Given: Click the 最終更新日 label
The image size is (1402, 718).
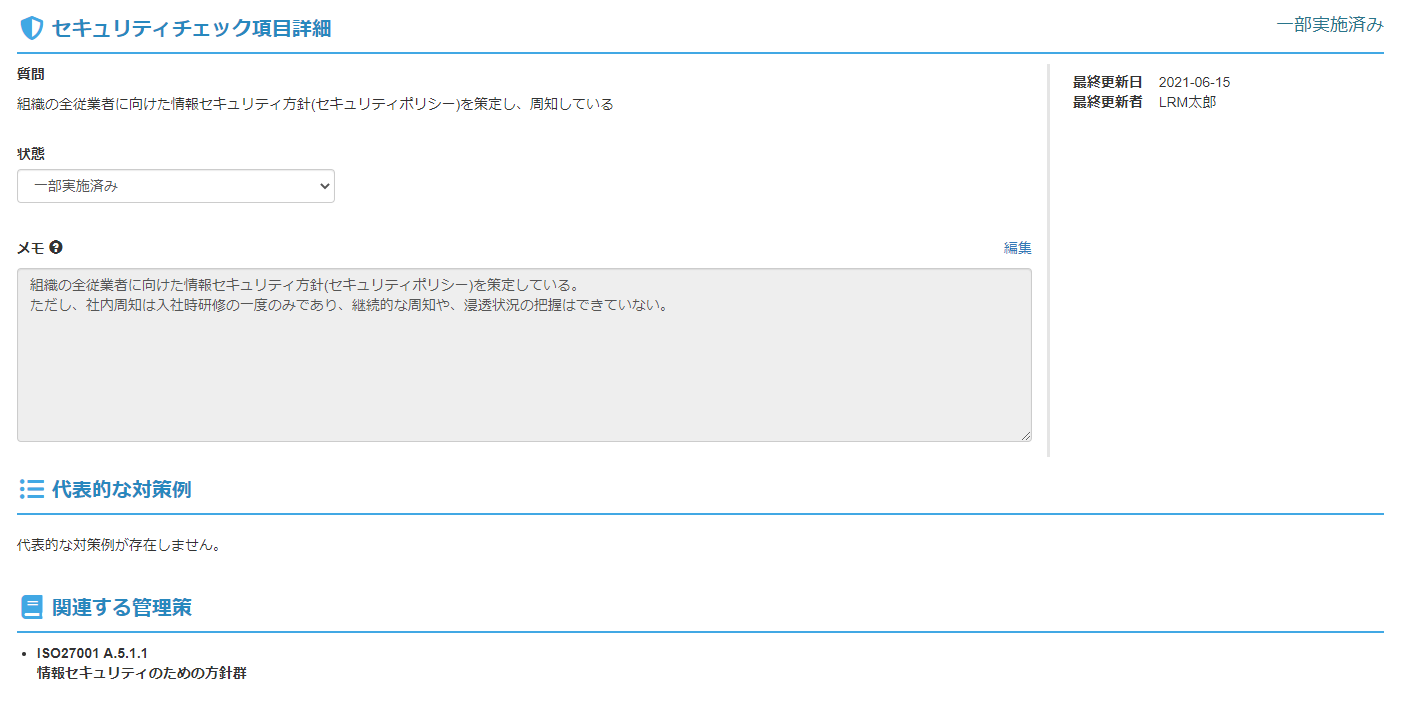Looking at the screenshot, I should 1108,82.
